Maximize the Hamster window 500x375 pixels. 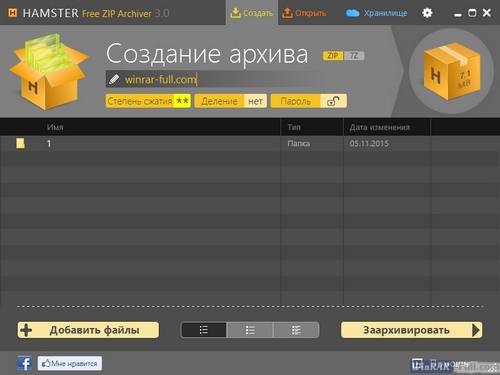pyautogui.click(x=472, y=13)
